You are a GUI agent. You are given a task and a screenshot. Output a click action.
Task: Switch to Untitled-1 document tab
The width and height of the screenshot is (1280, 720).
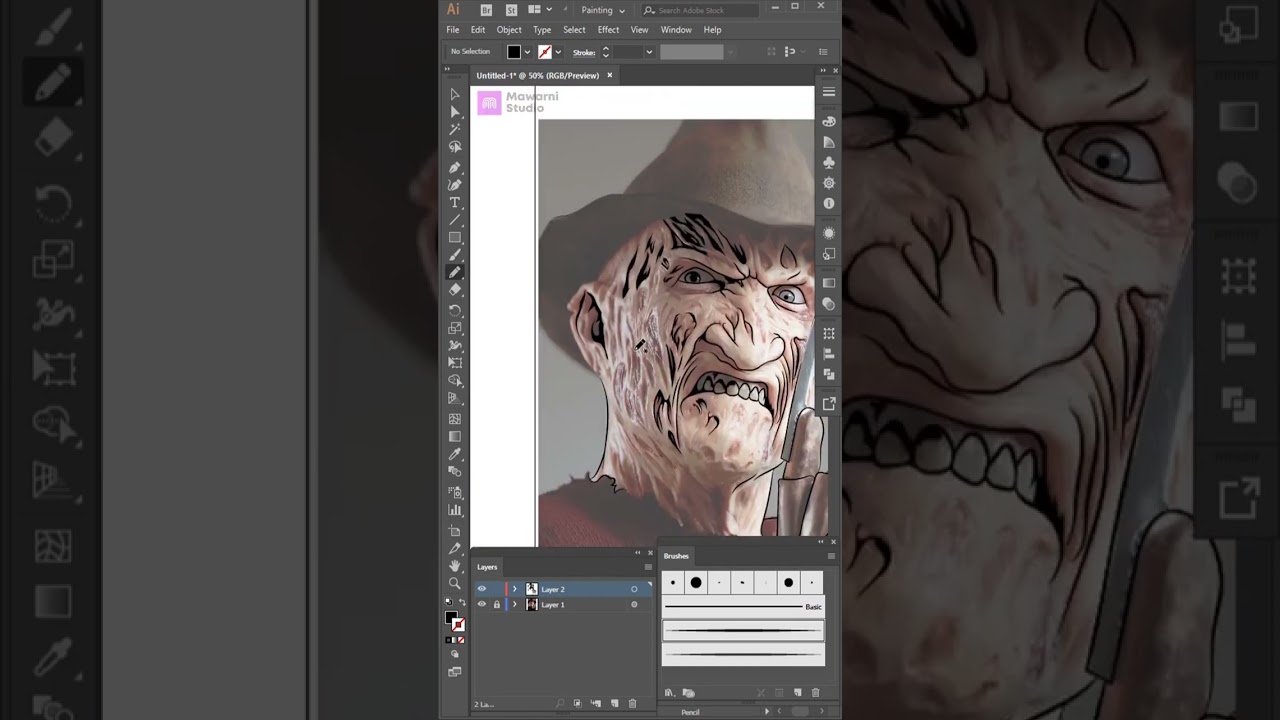(x=538, y=75)
